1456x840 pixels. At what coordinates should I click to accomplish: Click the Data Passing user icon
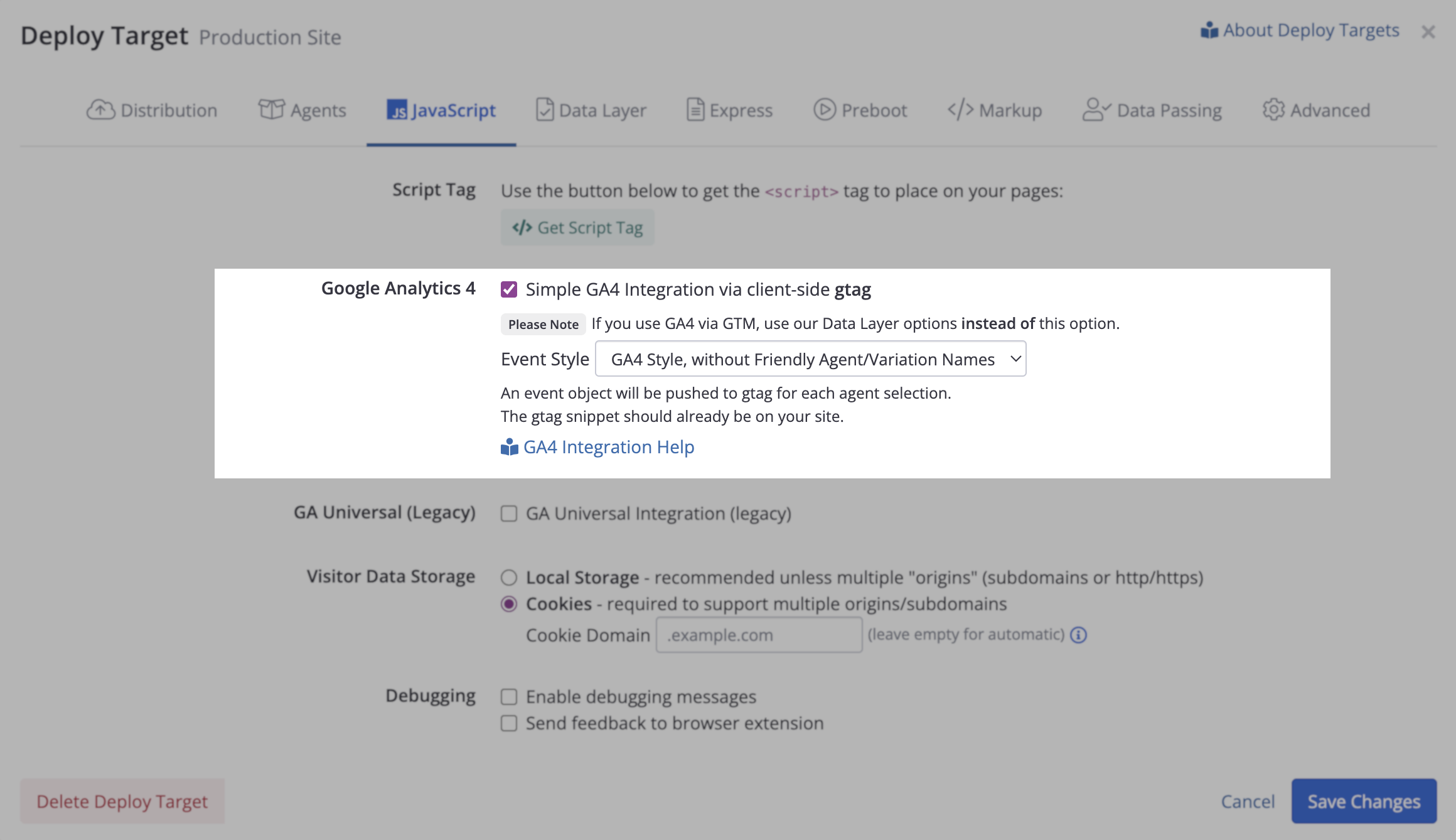[1096, 109]
